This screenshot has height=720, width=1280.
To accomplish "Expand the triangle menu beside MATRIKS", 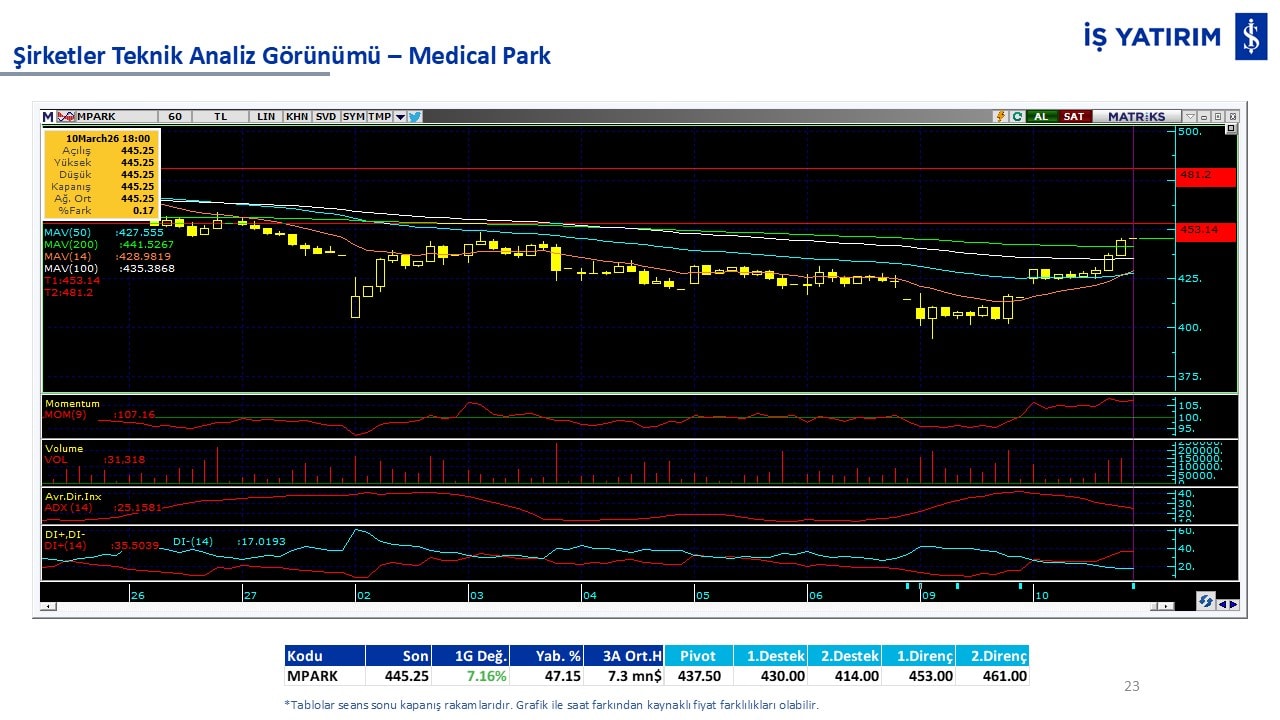I will pyautogui.click(x=1190, y=117).
